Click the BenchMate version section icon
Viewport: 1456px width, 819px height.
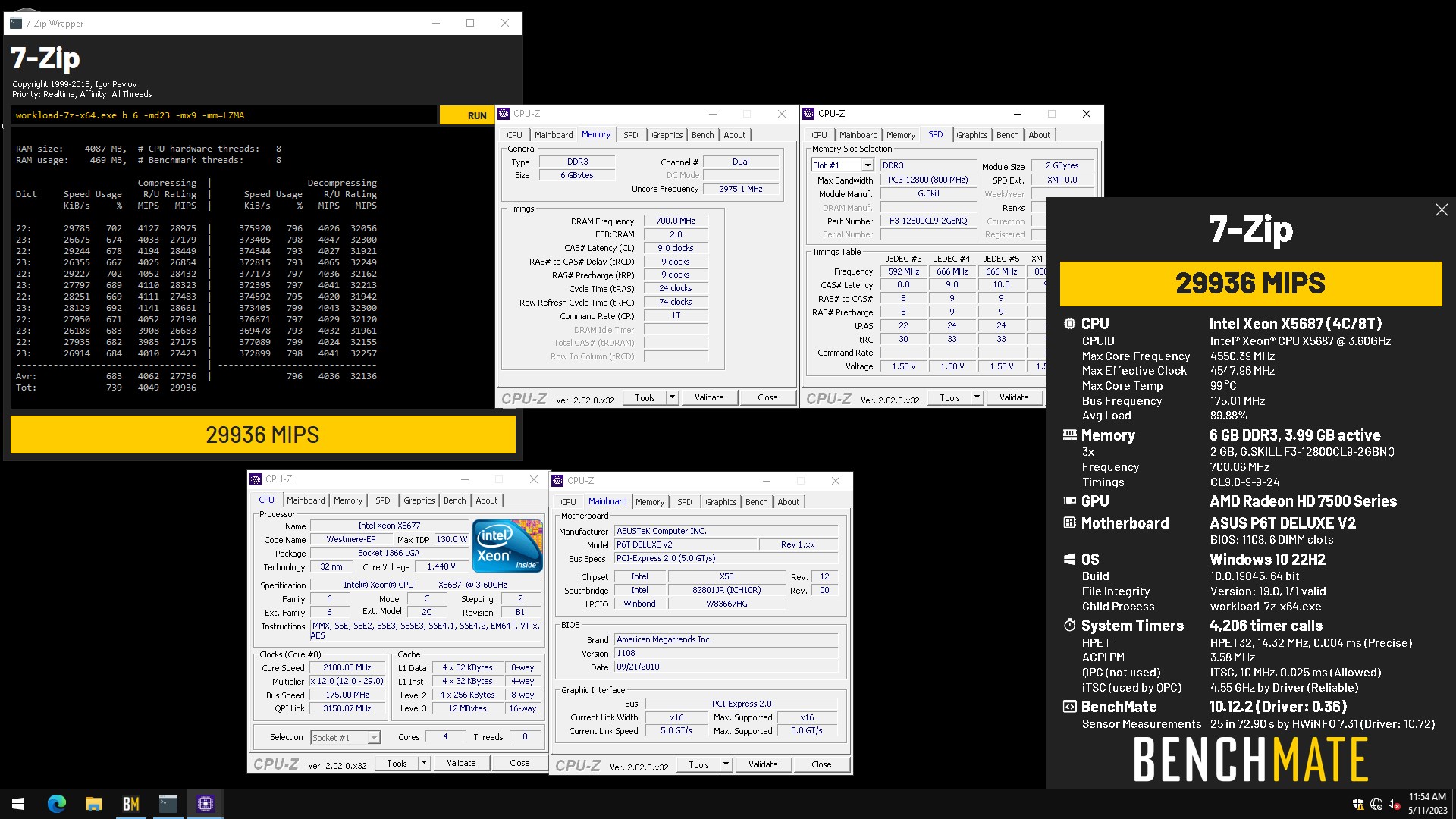(x=1069, y=707)
